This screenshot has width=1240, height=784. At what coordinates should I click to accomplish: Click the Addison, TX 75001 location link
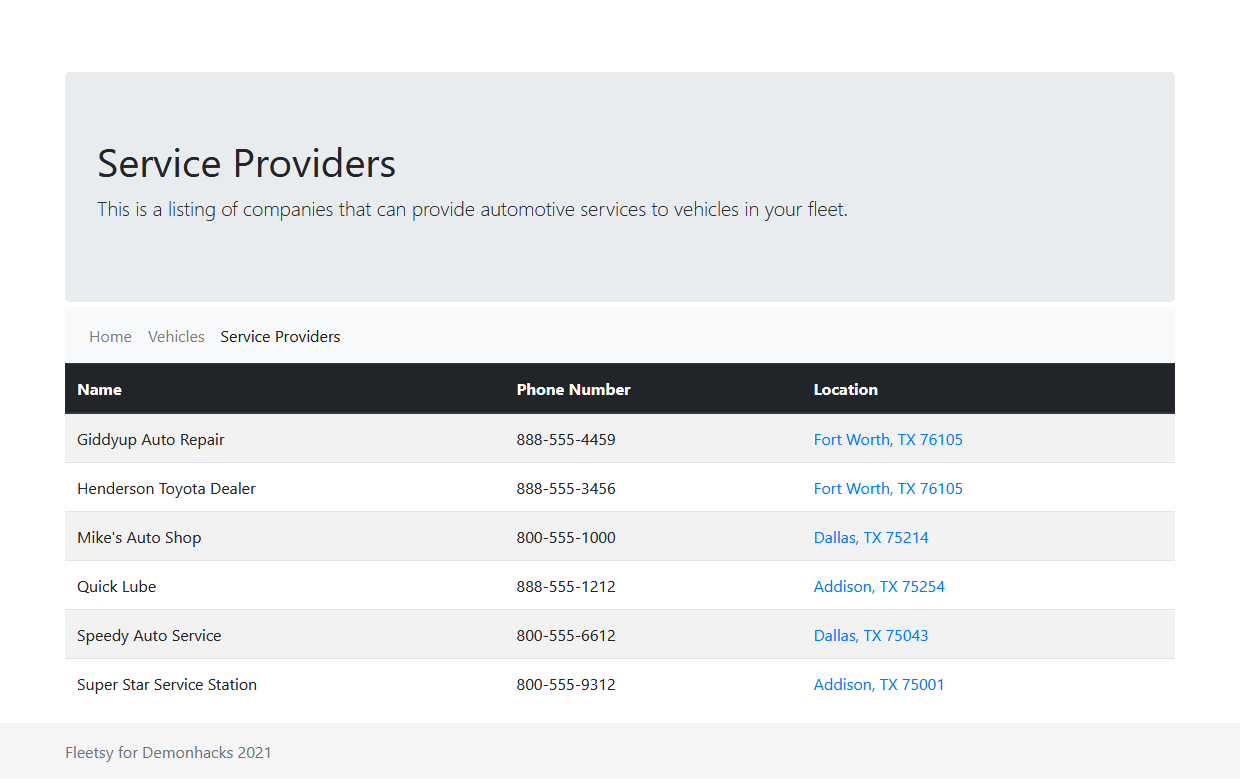pos(879,685)
